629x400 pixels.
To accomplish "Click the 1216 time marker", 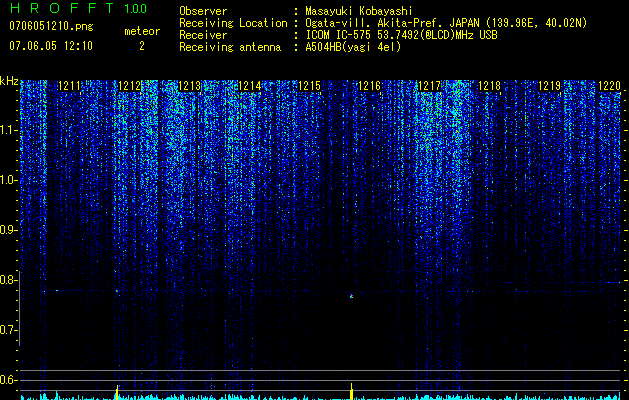I will (369, 86).
